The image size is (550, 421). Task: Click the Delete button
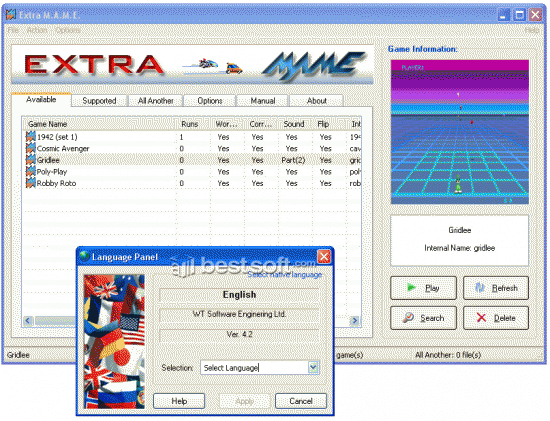(496, 318)
